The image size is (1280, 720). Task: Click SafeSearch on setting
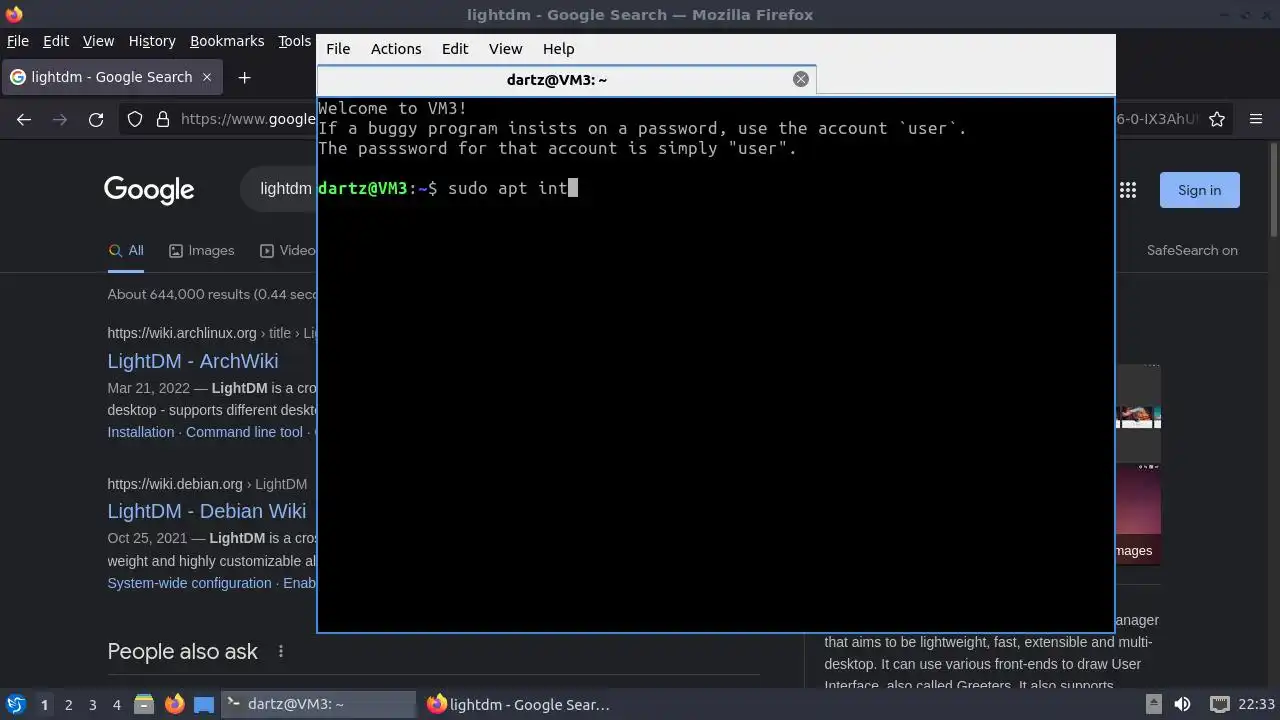coord(1192,251)
